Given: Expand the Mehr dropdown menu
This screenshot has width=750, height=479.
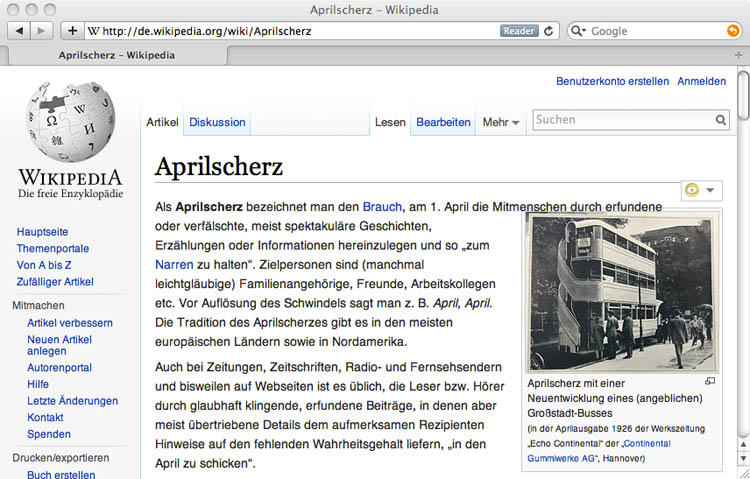Looking at the screenshot, I should [x=501, y=122].
